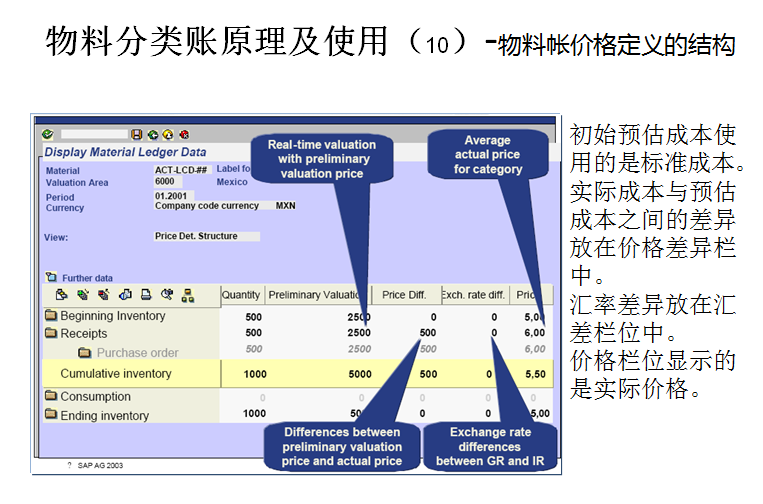763x504 pixels.
Task: Select Material field value ACT-LCD-##
Action: pyautogui.click(x=182, y=170)
